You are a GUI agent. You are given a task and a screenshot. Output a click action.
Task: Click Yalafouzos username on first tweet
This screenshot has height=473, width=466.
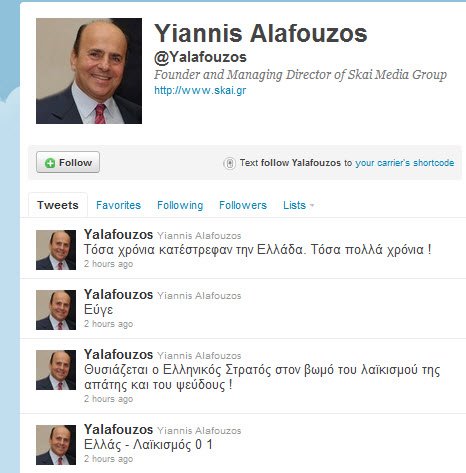118,234
